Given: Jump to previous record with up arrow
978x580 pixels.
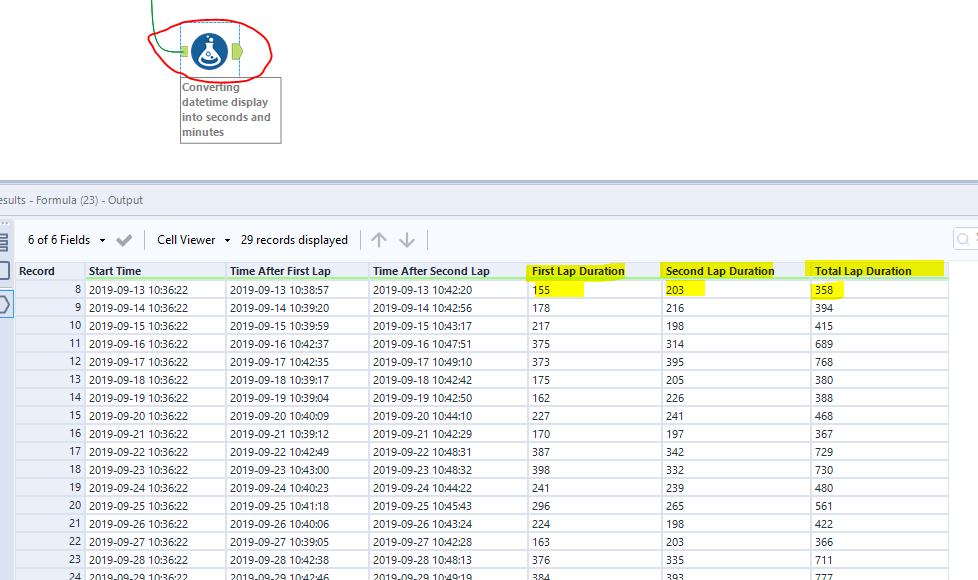Looking at the screenshot, I should point(378,240).
